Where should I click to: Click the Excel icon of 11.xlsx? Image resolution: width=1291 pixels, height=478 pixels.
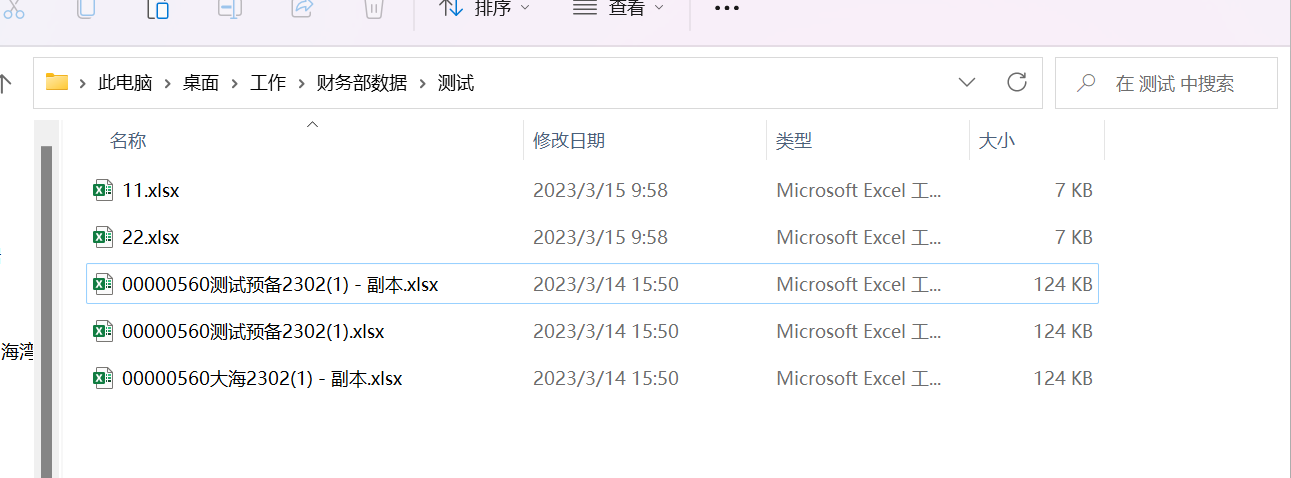[103, 190]
